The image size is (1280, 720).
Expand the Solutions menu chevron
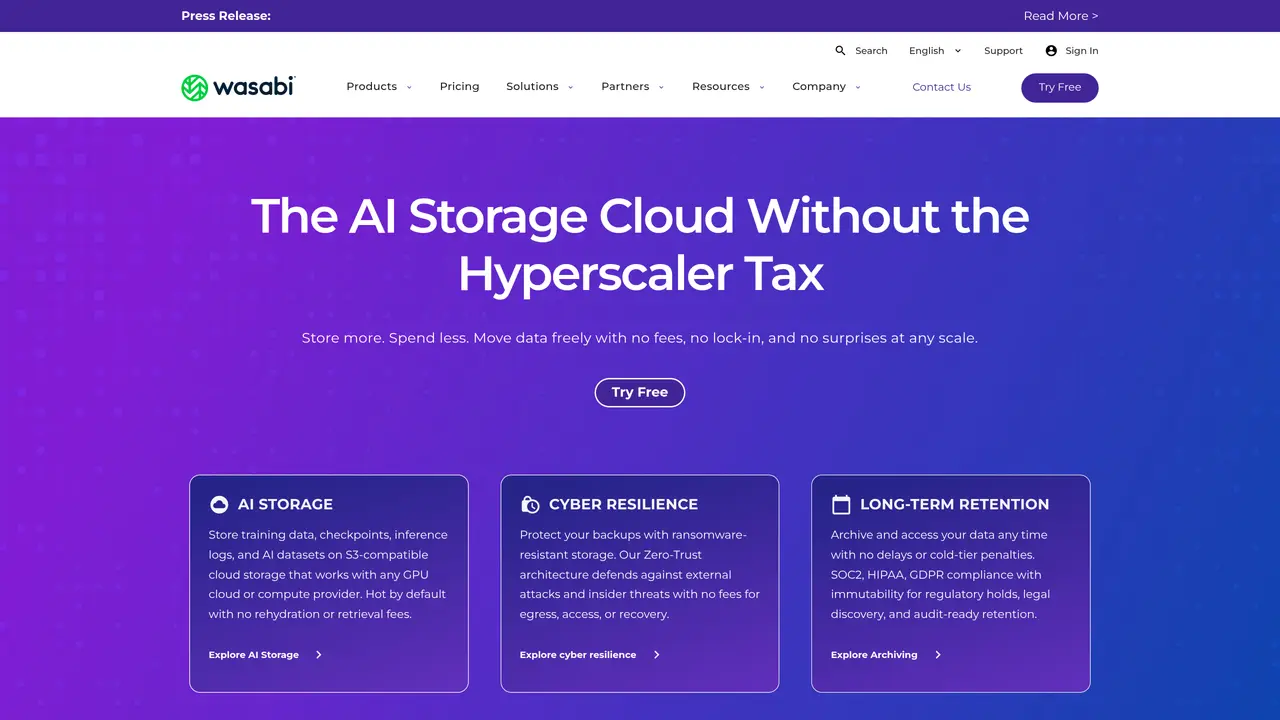tap(571, 87)
